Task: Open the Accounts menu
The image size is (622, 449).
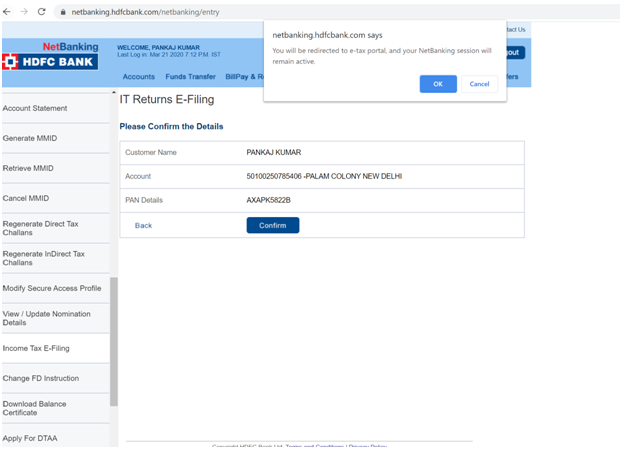Action: pos(138,77)
